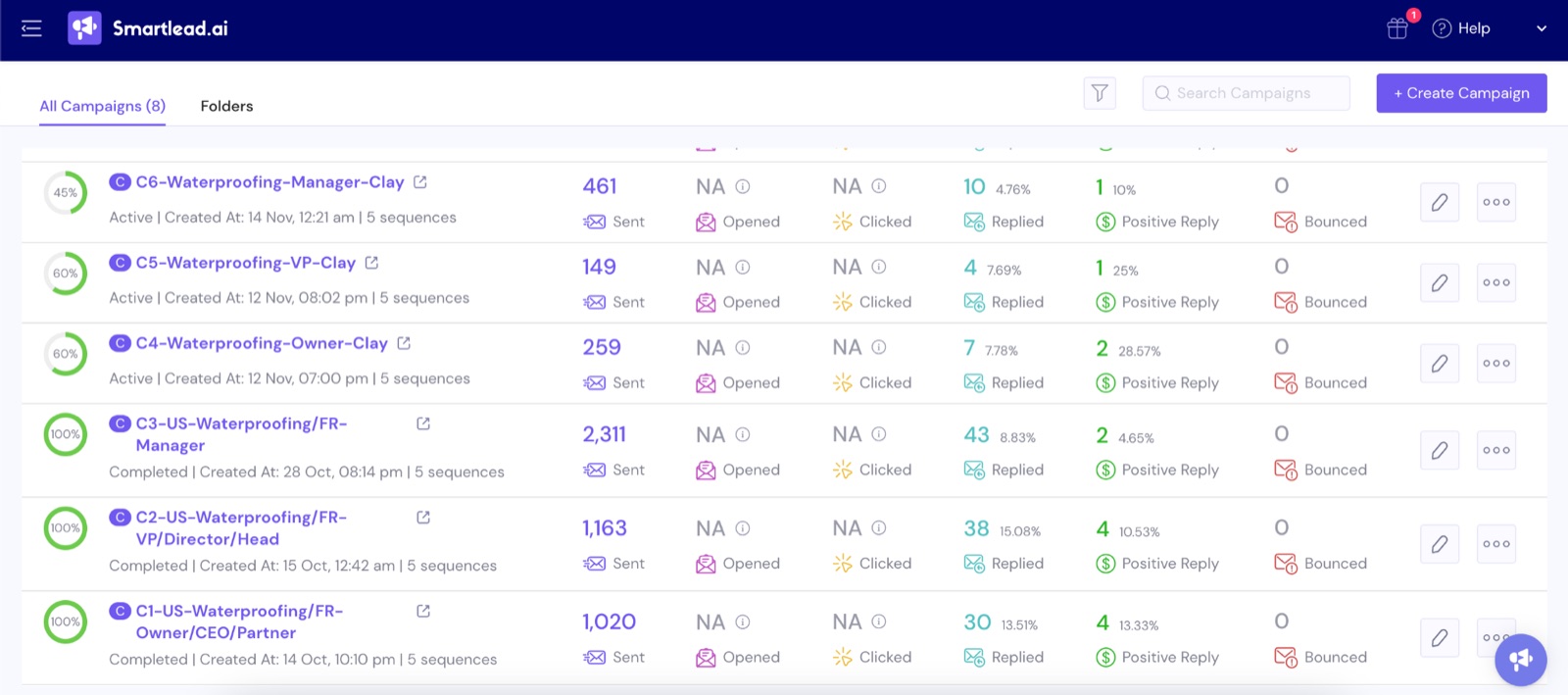The width and height of the screenshot is (1568, 695).
Task: Click the Smartlead.ai logo
Action: [x=148, y=28]
